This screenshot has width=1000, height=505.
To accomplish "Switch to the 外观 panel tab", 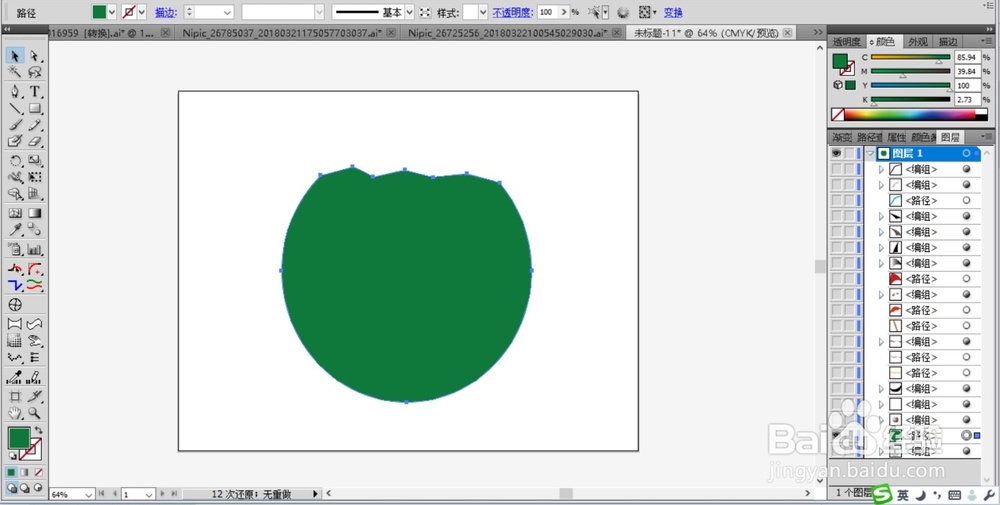I will tap(918, 41).
